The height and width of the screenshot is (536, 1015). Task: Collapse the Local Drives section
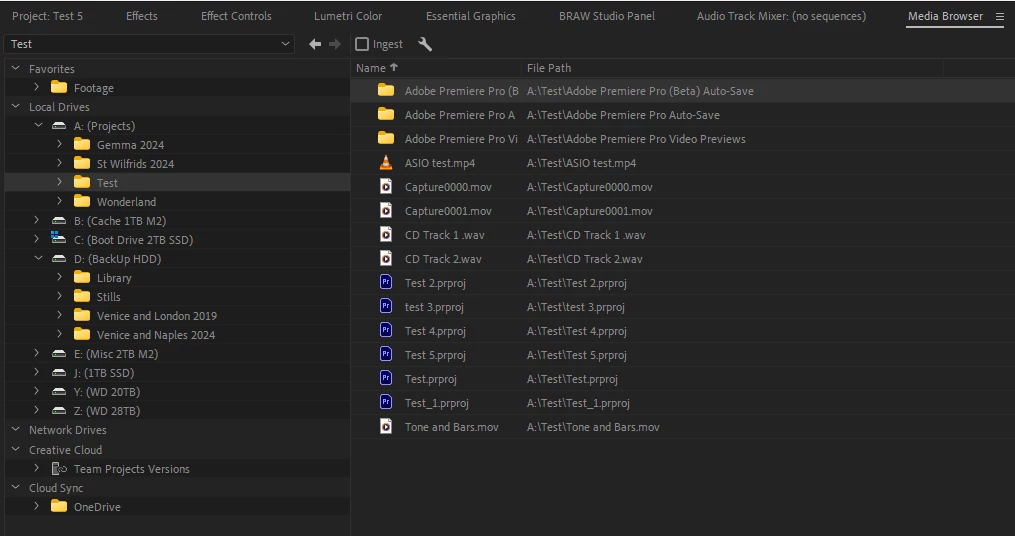coord(16,107)
